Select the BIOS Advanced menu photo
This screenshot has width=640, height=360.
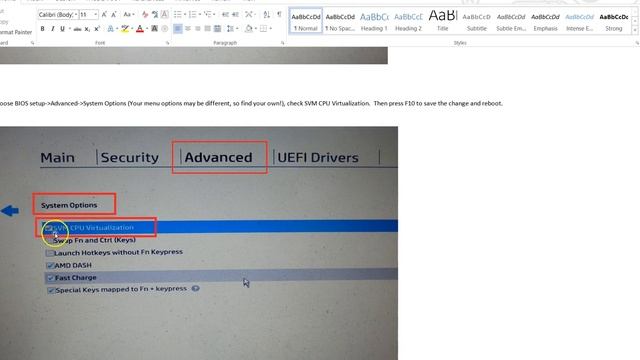[x=199, y=243]
